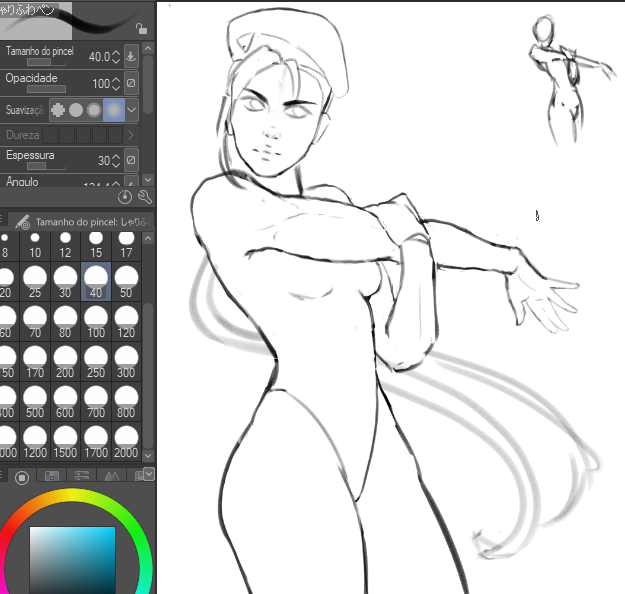
Task: Open the Tamanho do pincel palette tab
Action: (82, 222)
